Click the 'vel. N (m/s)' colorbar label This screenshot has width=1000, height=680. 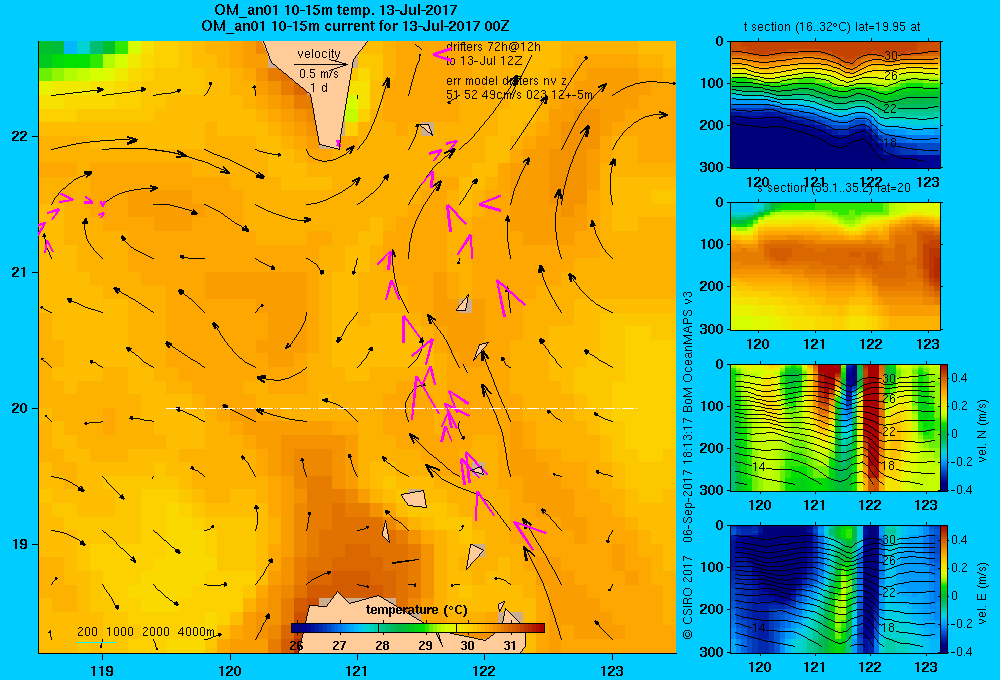tap(983, 430)
